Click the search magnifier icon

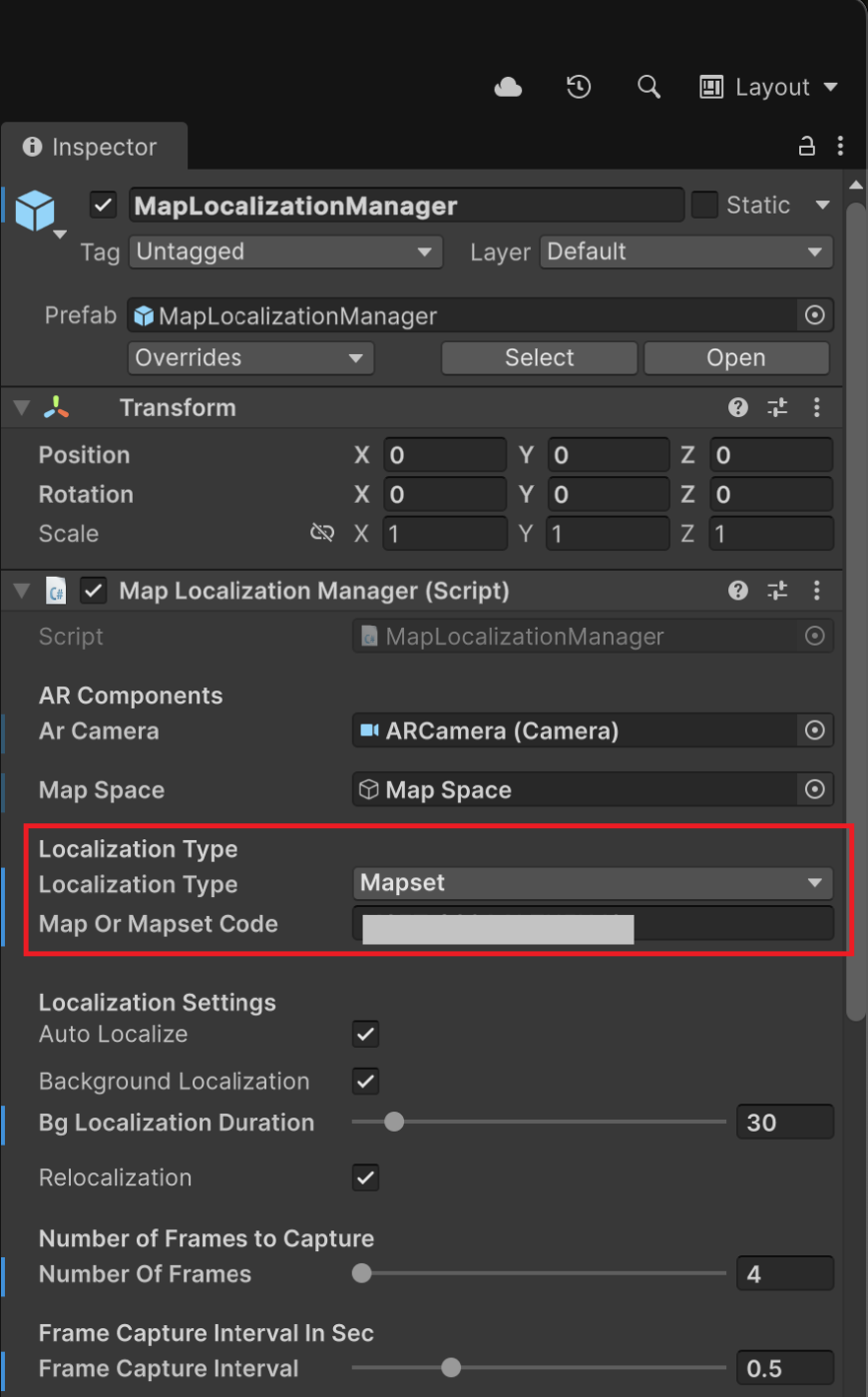[649, 87]
